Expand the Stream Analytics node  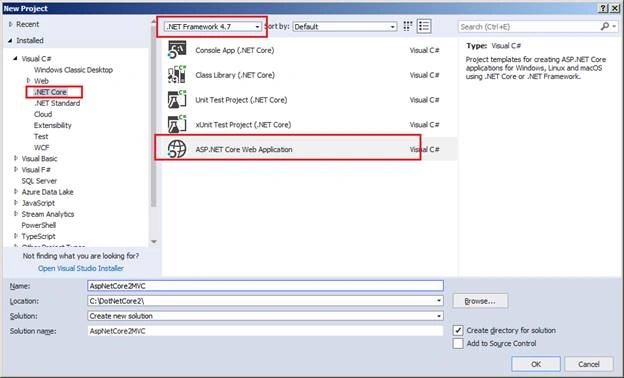(x=16, y=214)
